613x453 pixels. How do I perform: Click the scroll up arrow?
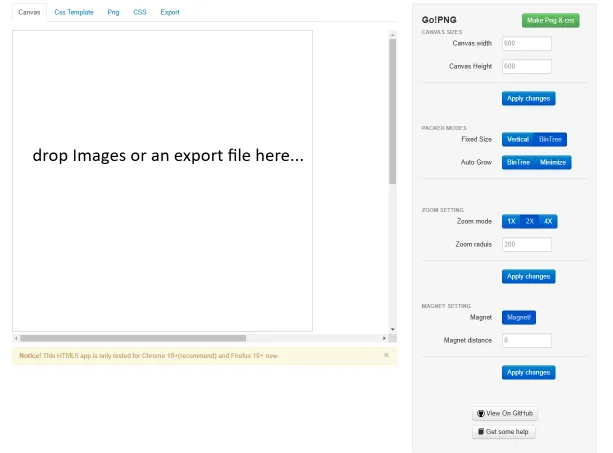coord(393,35)
